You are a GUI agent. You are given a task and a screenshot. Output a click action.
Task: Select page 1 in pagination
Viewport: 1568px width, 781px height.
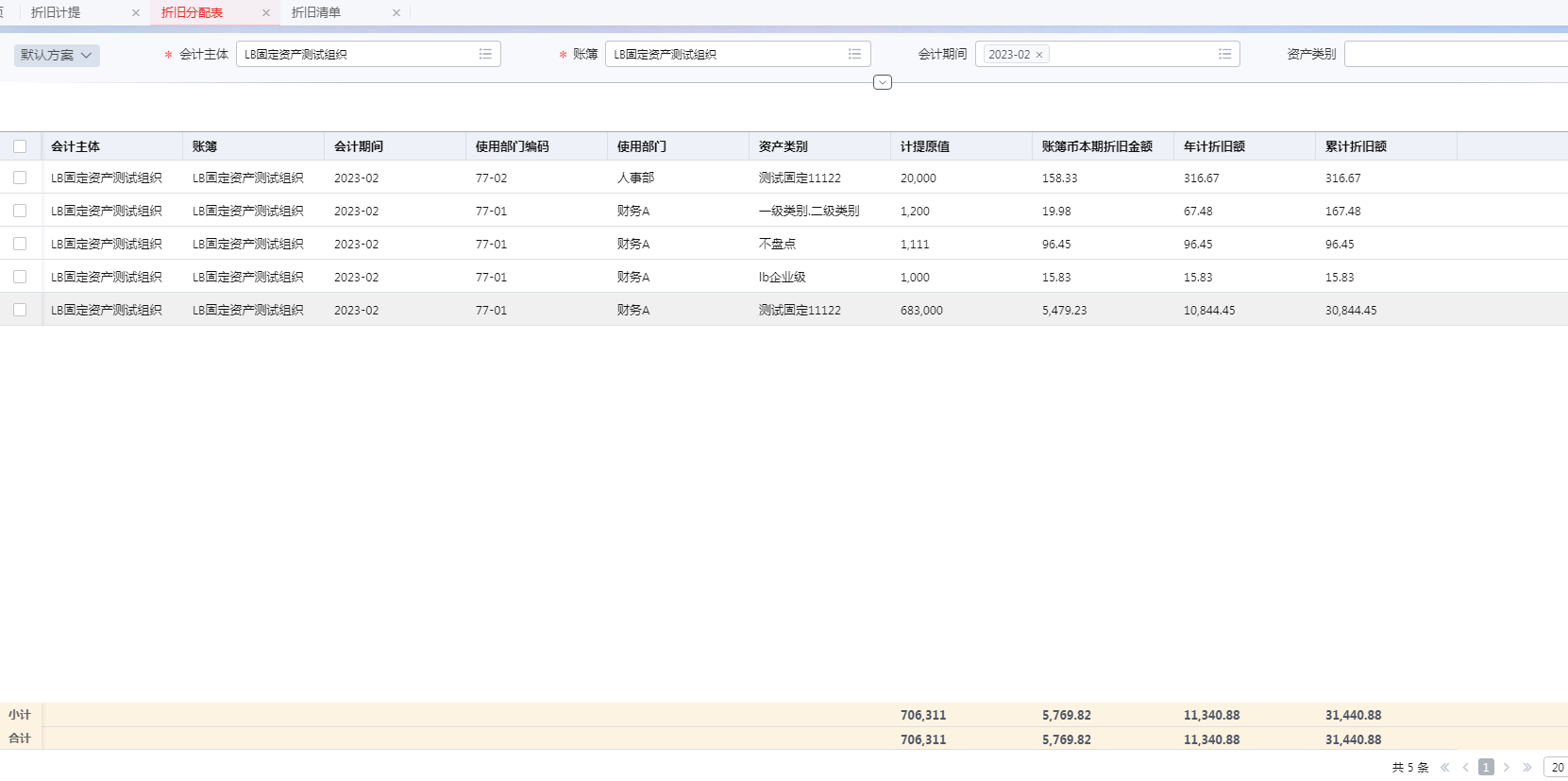coord(1486,767)
